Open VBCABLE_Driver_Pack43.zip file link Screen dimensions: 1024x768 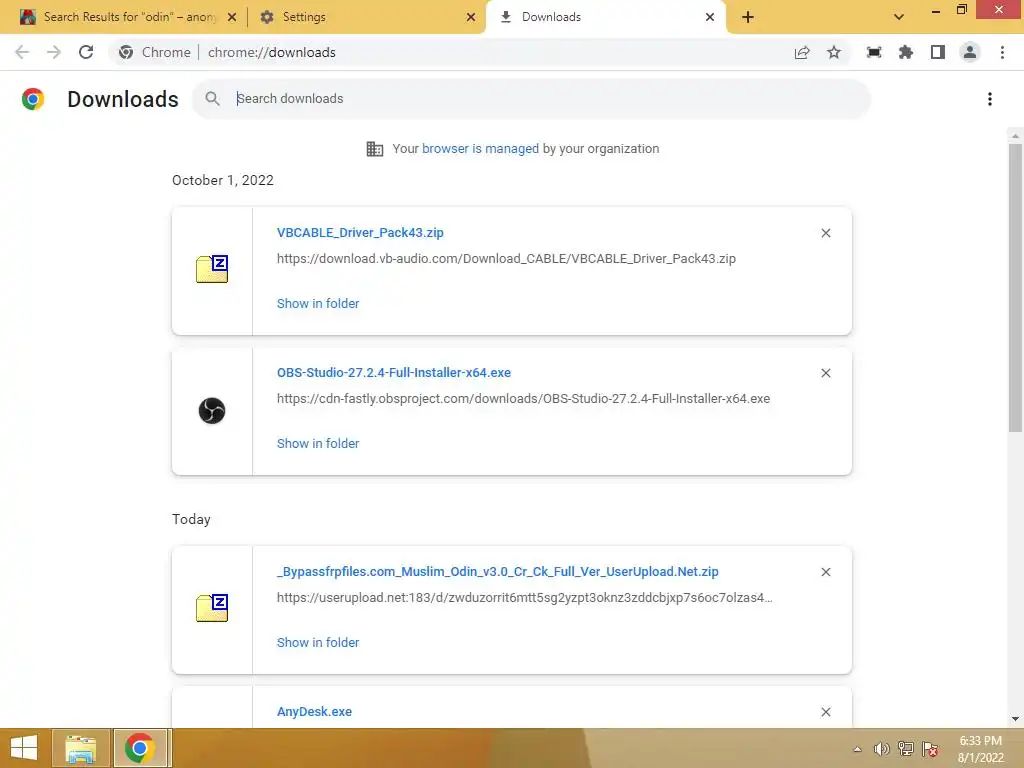coord(360,232)
